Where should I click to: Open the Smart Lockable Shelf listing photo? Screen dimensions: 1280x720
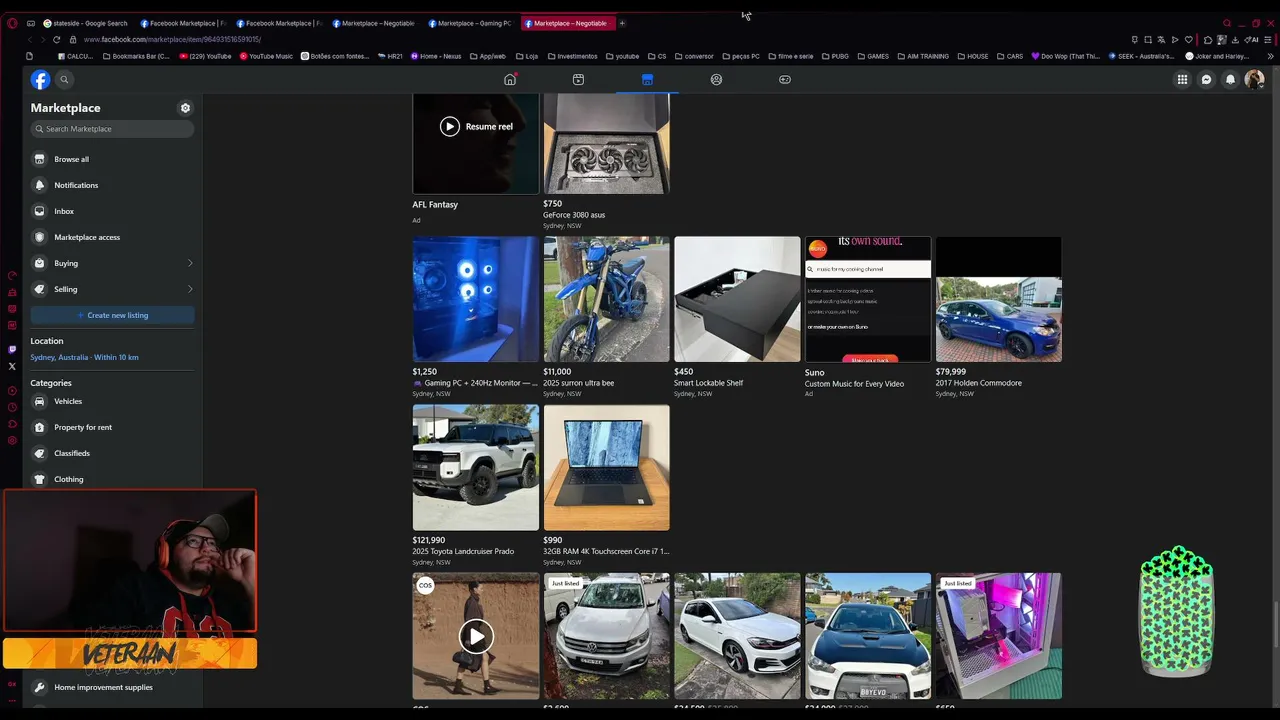[x=737, y=299]
